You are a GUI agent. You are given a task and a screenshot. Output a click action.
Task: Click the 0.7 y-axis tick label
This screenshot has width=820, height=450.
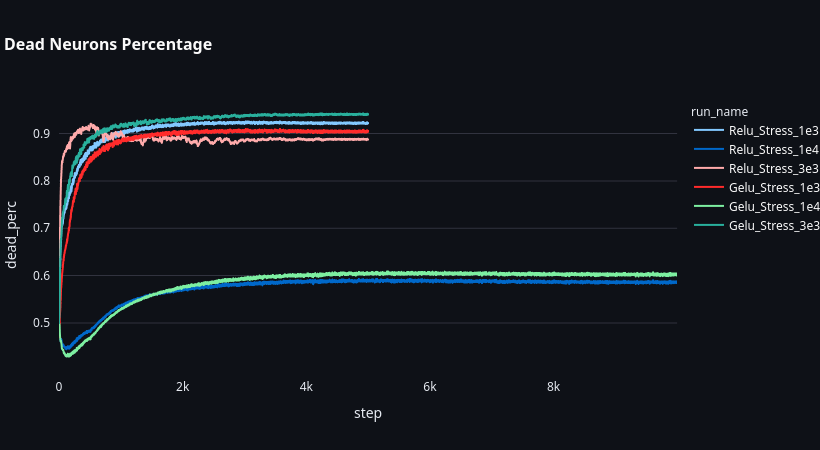tap(42, 228)
